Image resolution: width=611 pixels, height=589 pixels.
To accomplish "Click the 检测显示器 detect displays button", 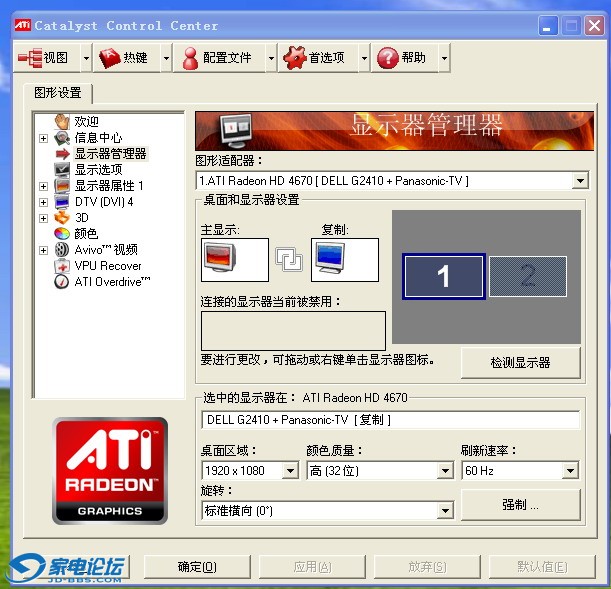I will (520, 363).
